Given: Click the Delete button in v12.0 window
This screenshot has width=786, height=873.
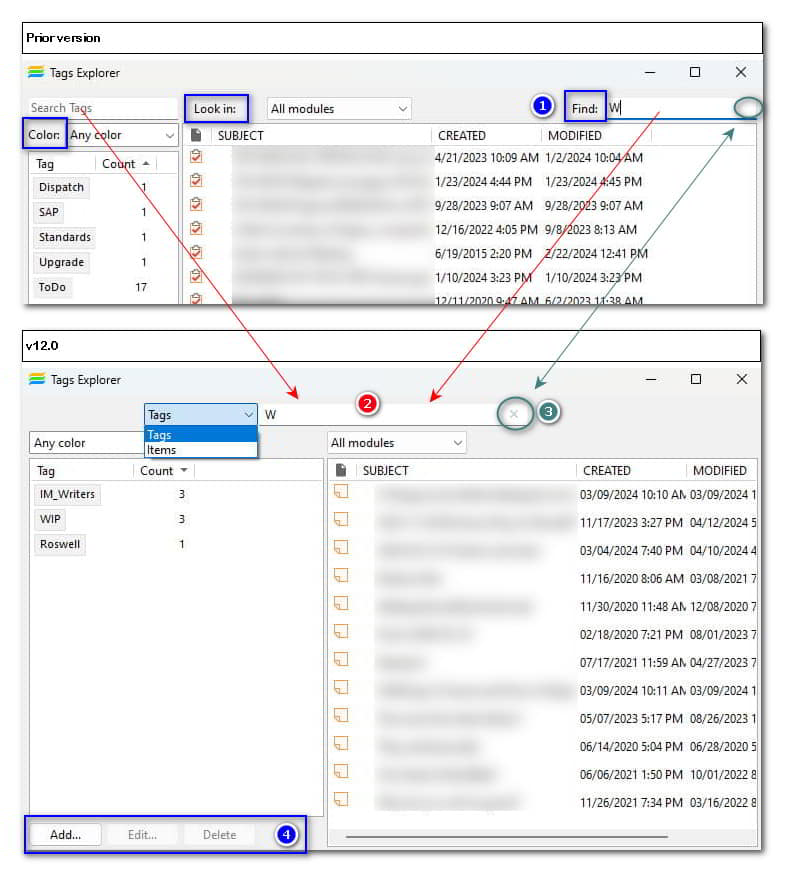Looking at the screenshot, I should point(219,835).
